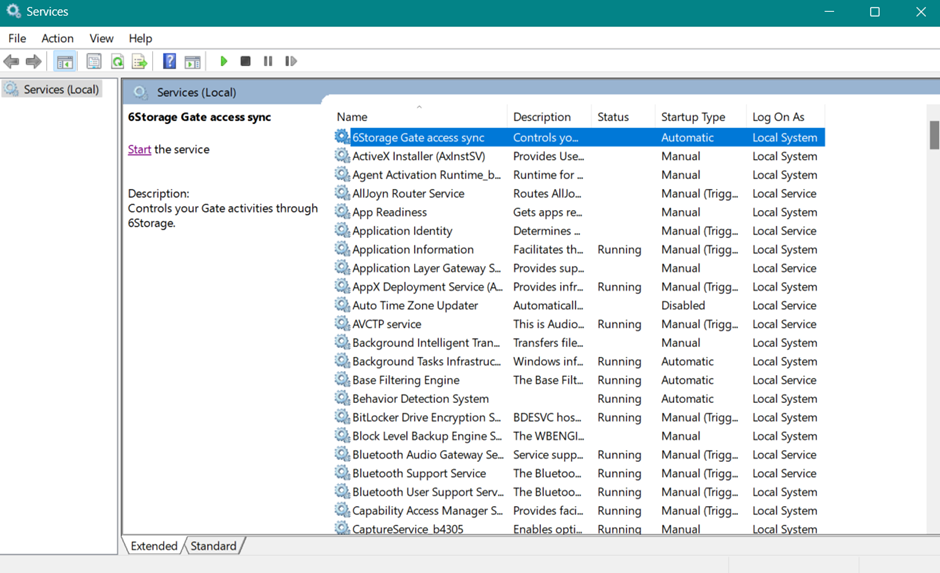The height and width of the screenshot is (573, 940).
Task: Open the Action menu
Action: (58, 38)
